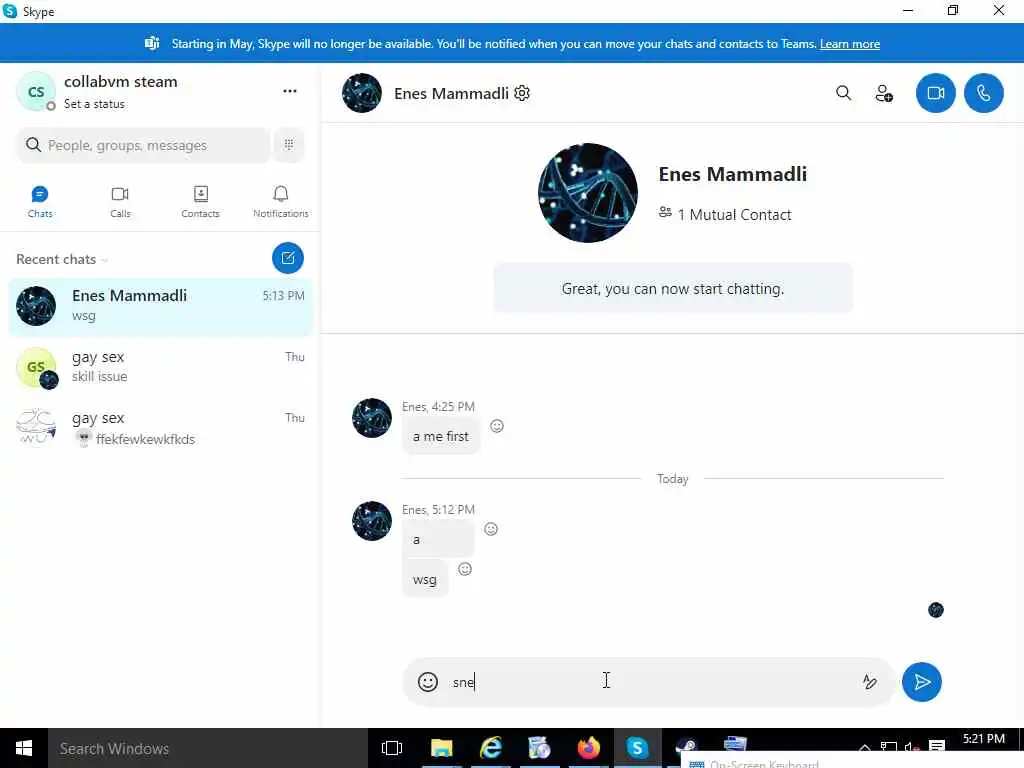
Task: Open the Enes Mammadli recent chat
Action: [161, 306]
